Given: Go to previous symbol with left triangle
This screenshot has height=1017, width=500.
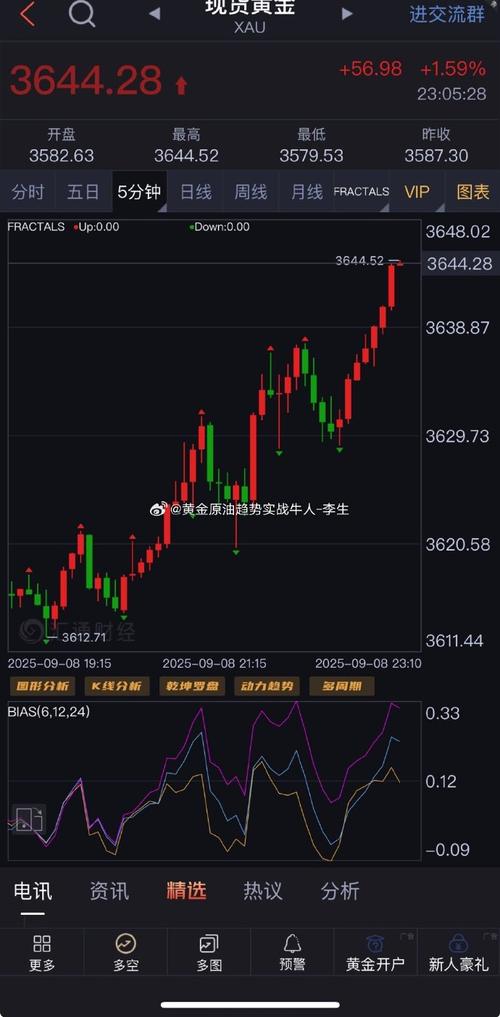Looking at the screenshot, I should point(154,14).
